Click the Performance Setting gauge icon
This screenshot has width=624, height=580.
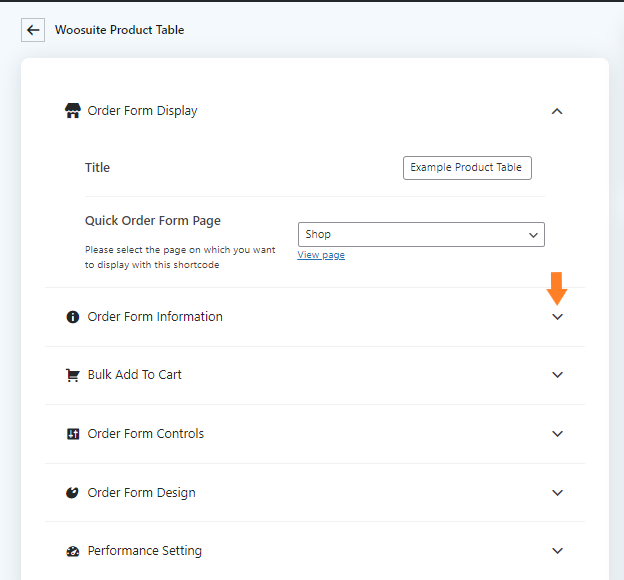pos(72,551)
